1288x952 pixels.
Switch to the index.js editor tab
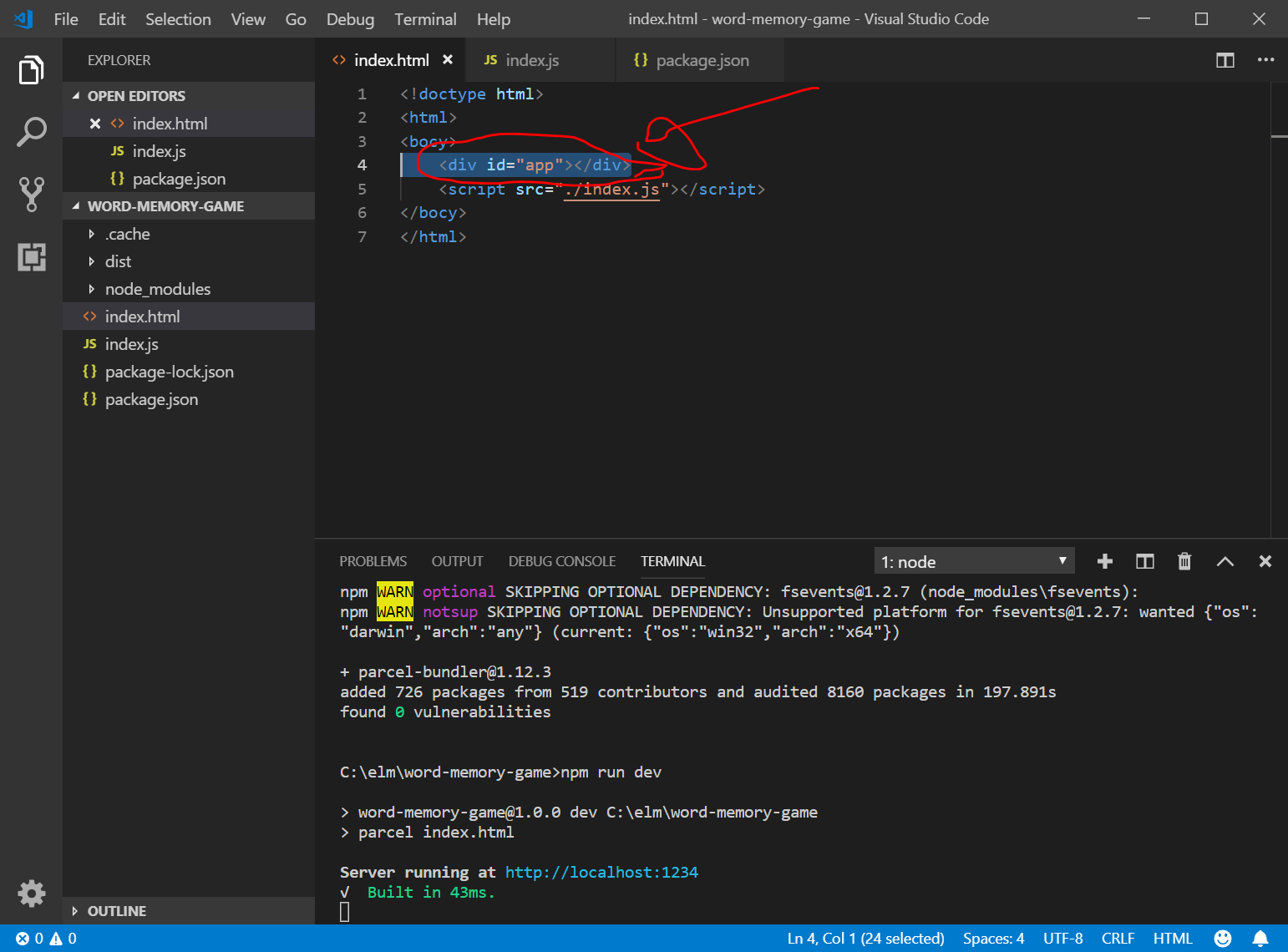coord(540,60)
